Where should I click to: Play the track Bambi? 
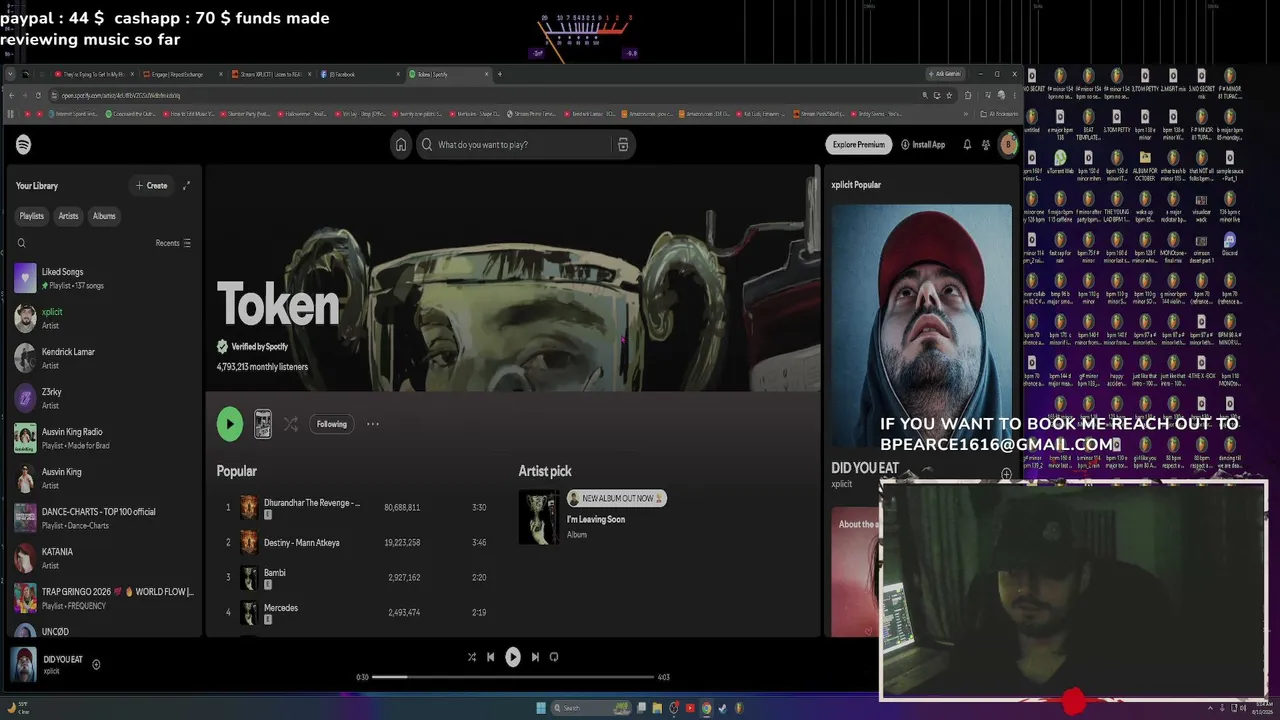[352, 578]
